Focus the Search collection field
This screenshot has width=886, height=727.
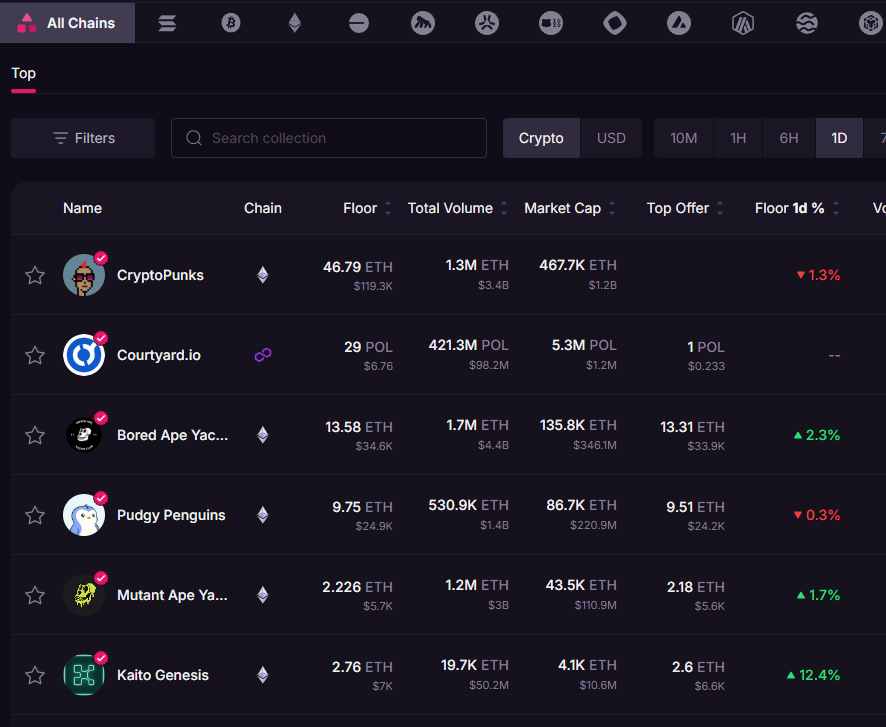[329, 138]
